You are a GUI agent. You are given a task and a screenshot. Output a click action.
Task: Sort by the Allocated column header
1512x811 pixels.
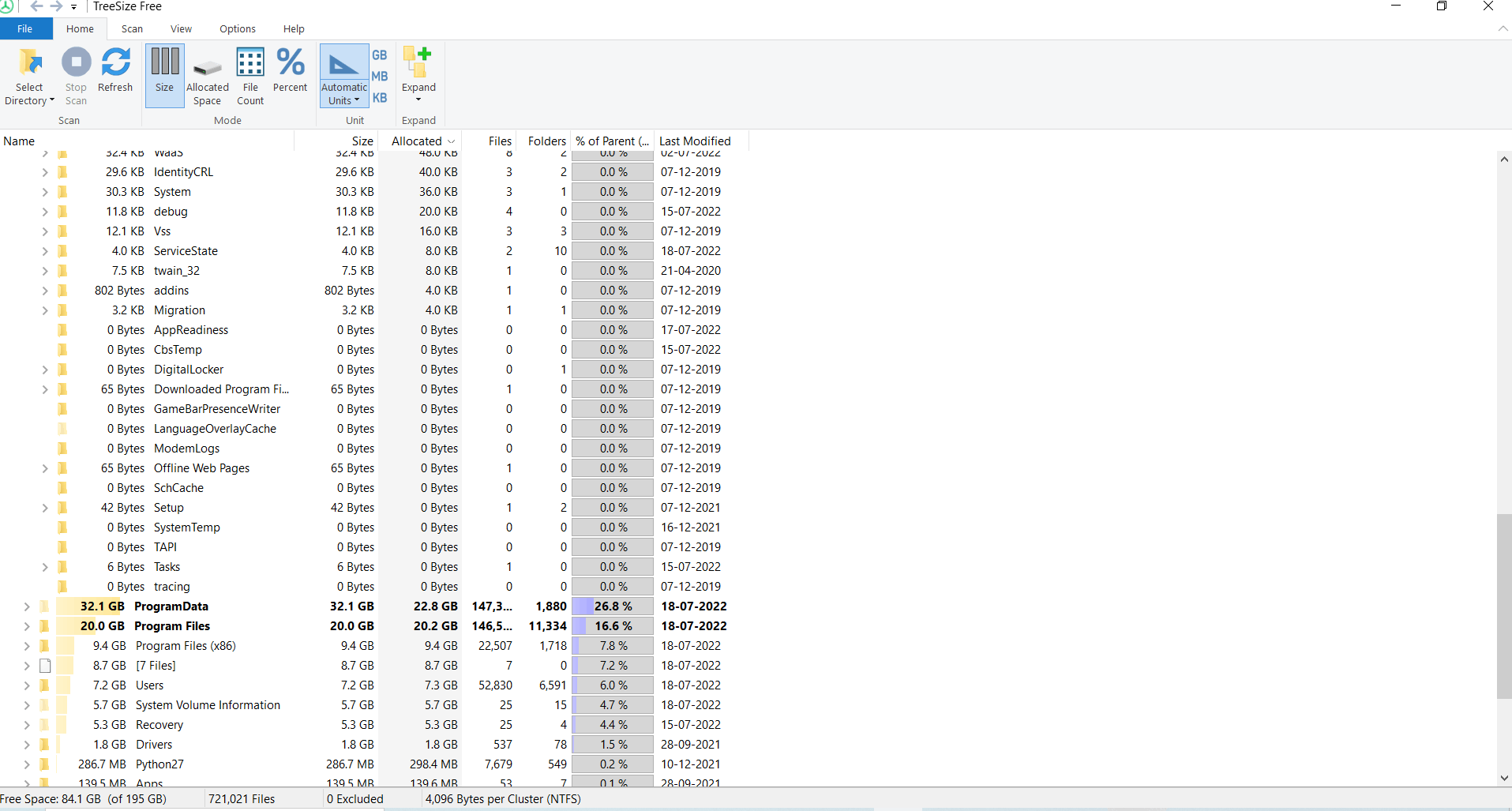[420, 141]
